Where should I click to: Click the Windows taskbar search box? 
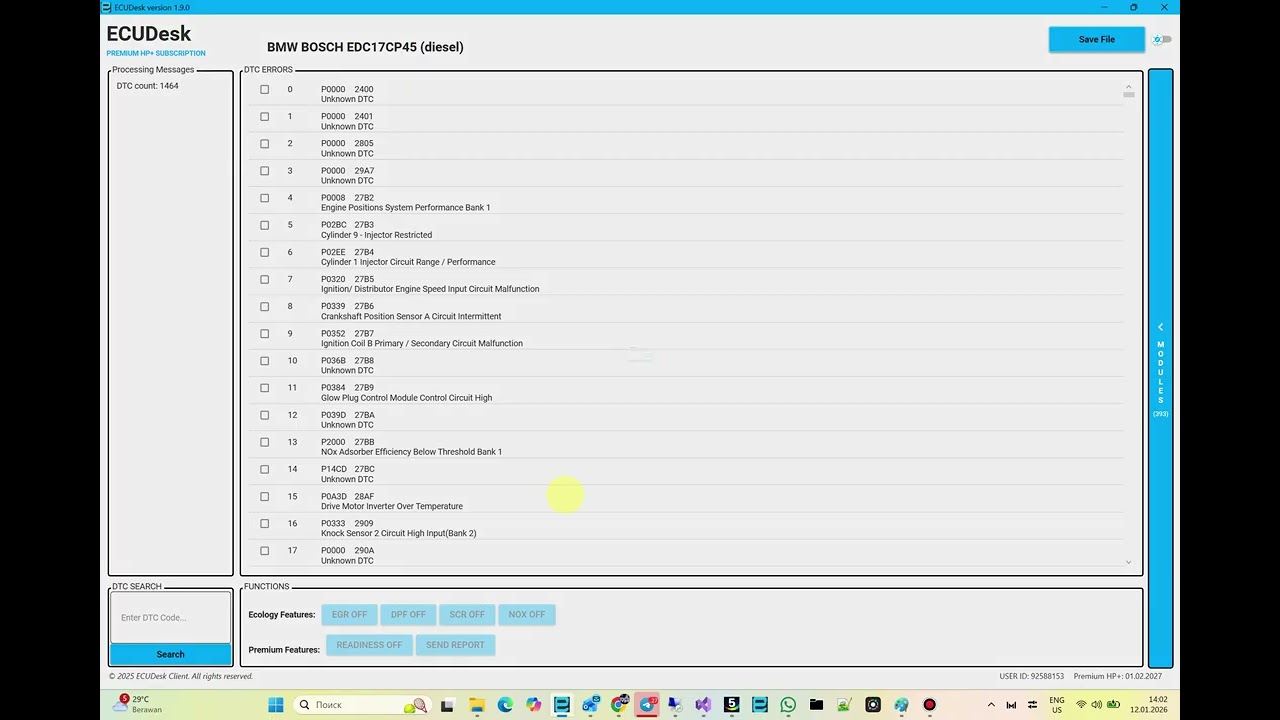[x=364, y=705]
